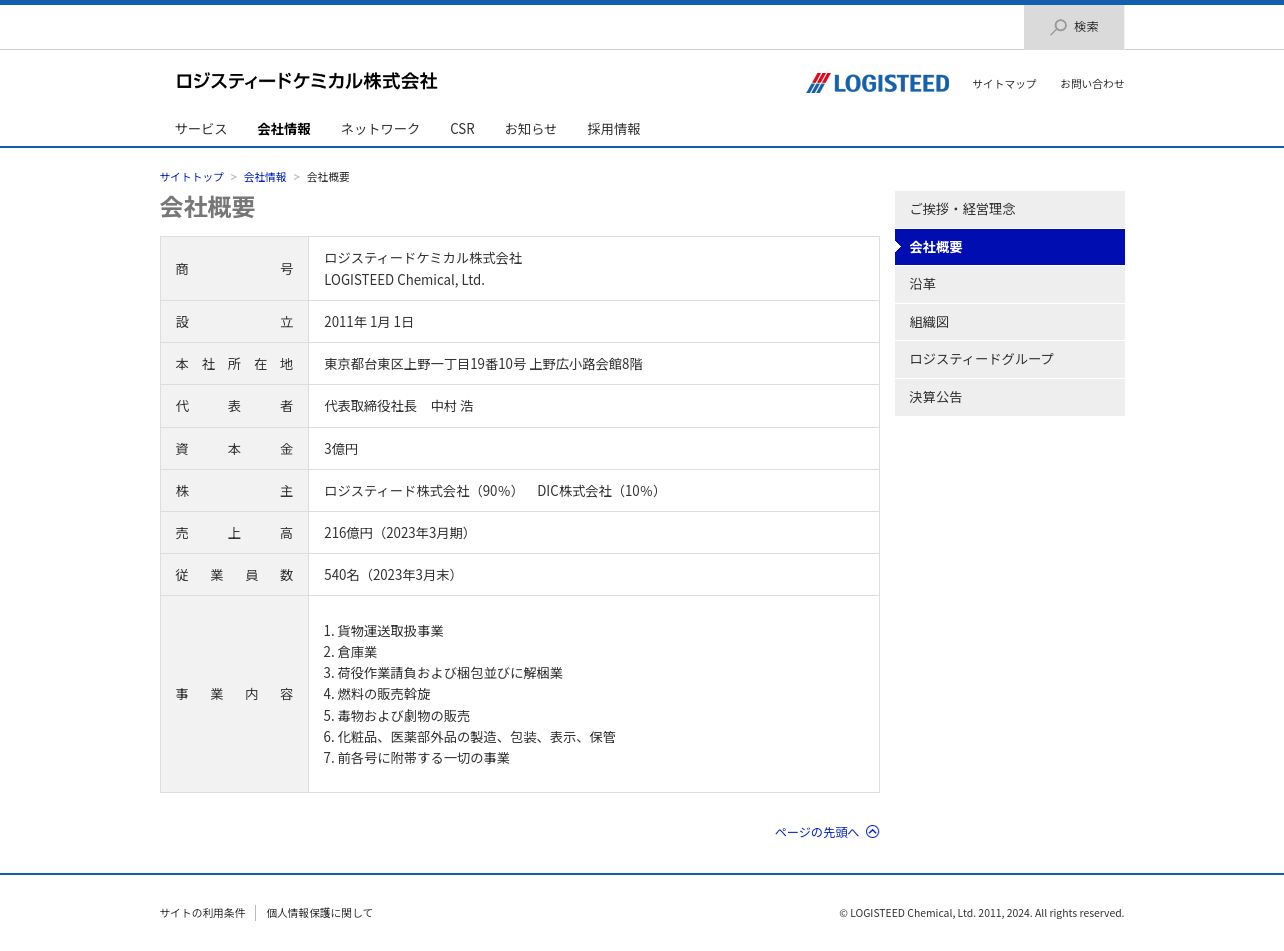Go to サイトトップ in the breadcrumb

tap(192, 177)
